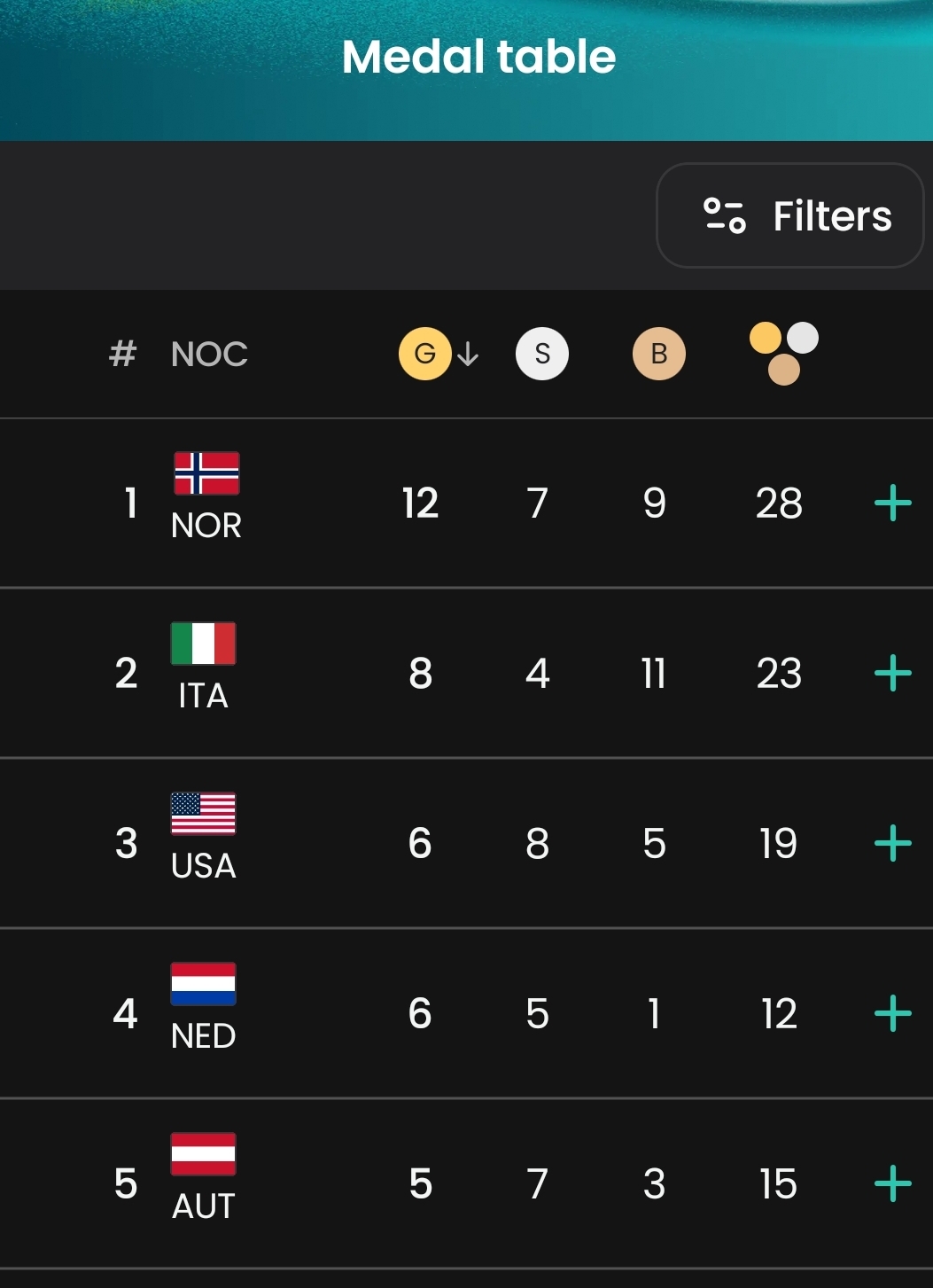Expand the NOR row details
This screenshot has height=1288, width=933.
click(893, 503)
